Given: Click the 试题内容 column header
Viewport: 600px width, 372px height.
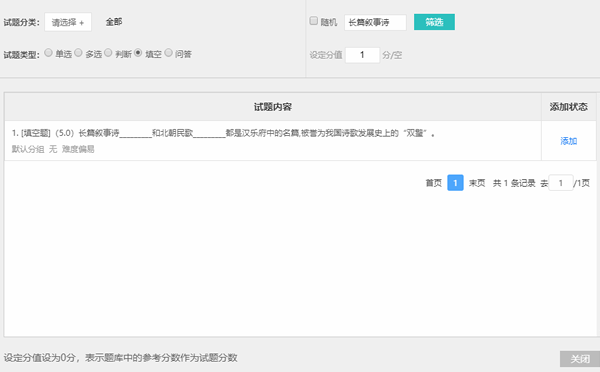Looking at the screenshot, I should [x=273, y=107].
